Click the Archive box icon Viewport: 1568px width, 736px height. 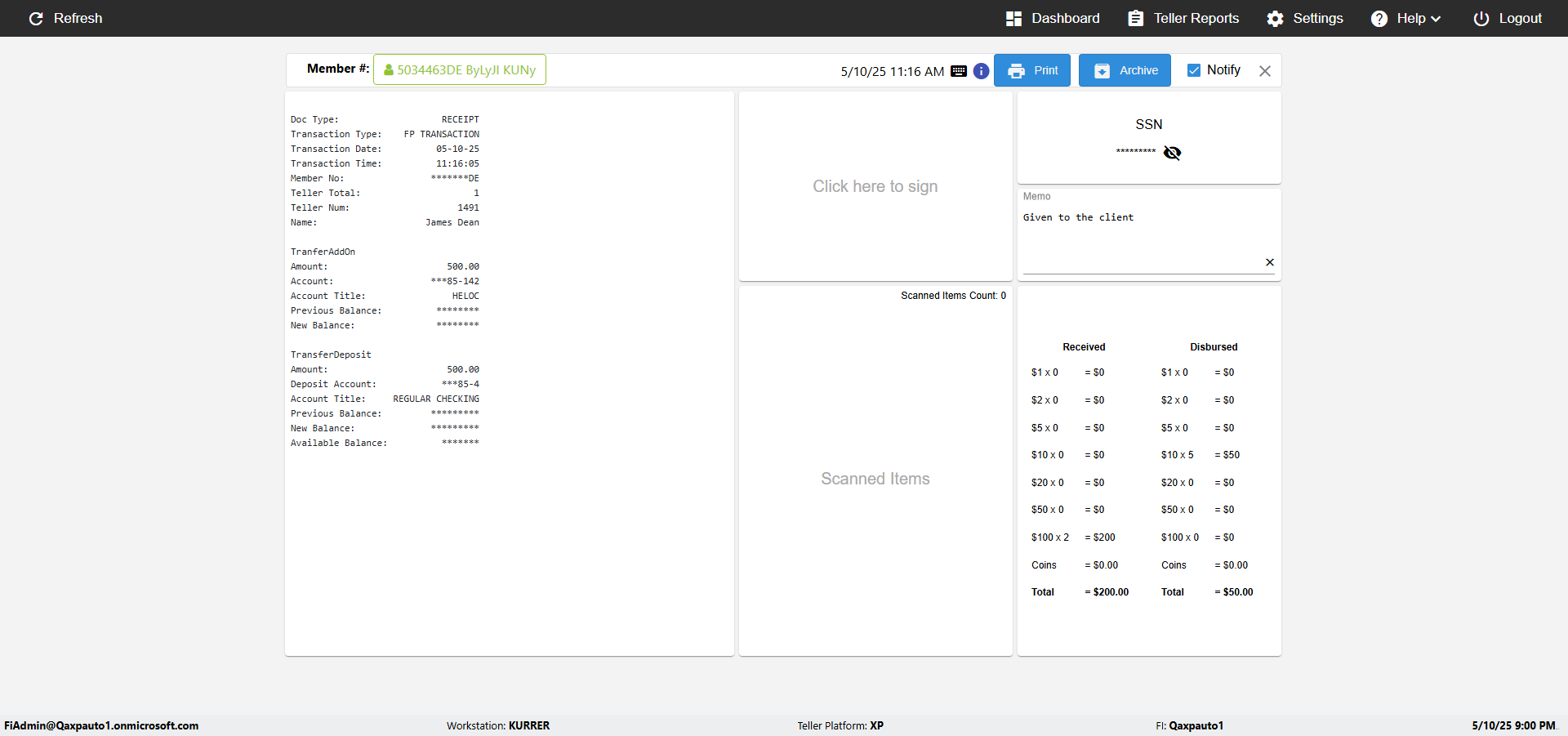click(1102, 71)
